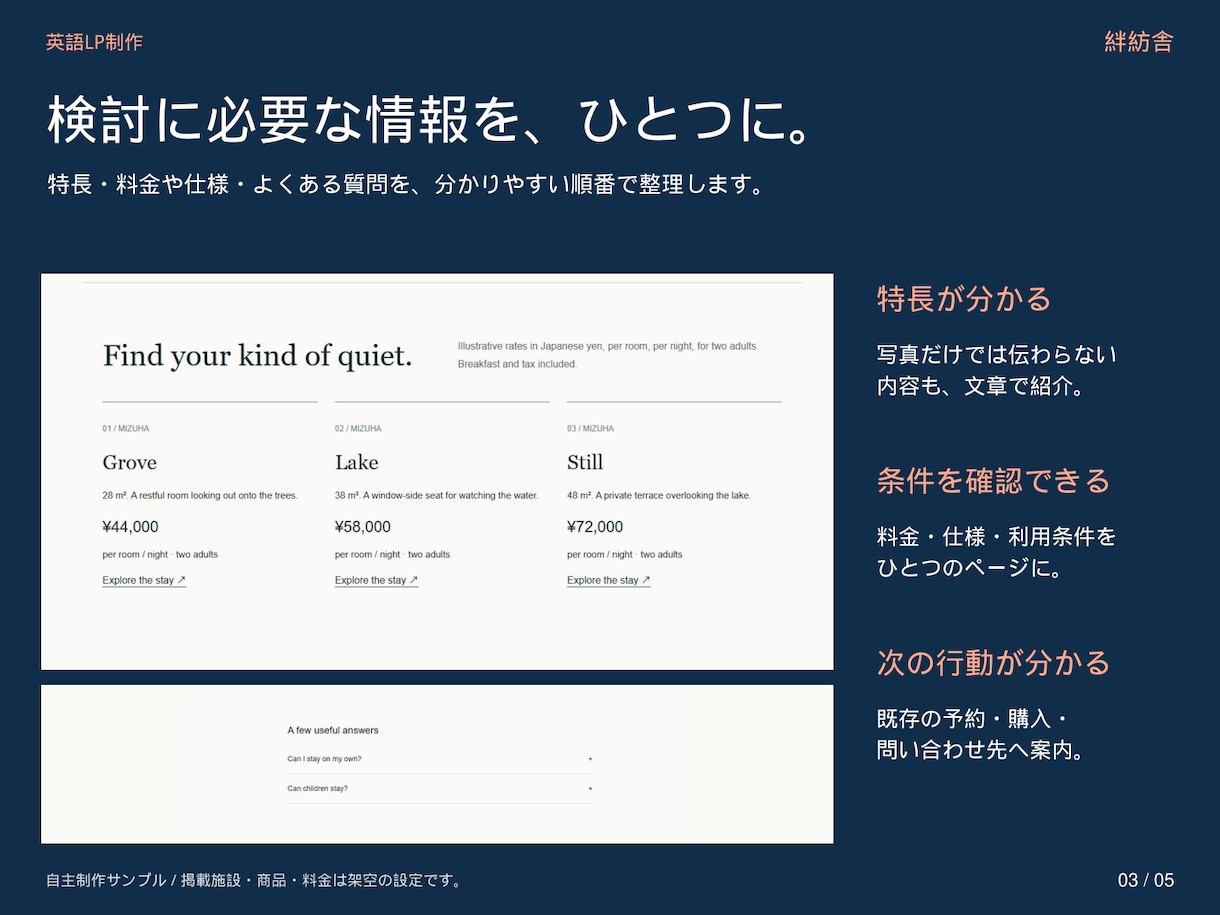
Task: Click the main title '検討に必要な情報を、ひとつに。'
Action: [x=430, y=121]
